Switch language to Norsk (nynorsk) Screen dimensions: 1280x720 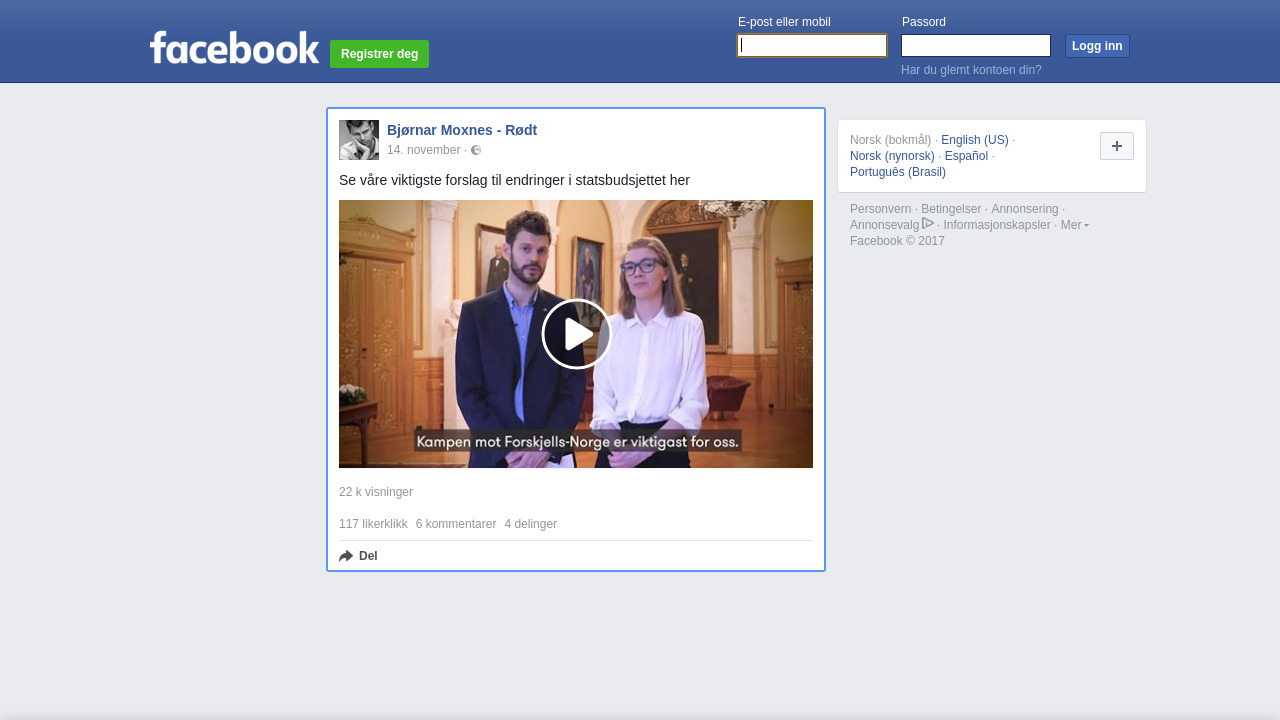(x=892, y=156)
